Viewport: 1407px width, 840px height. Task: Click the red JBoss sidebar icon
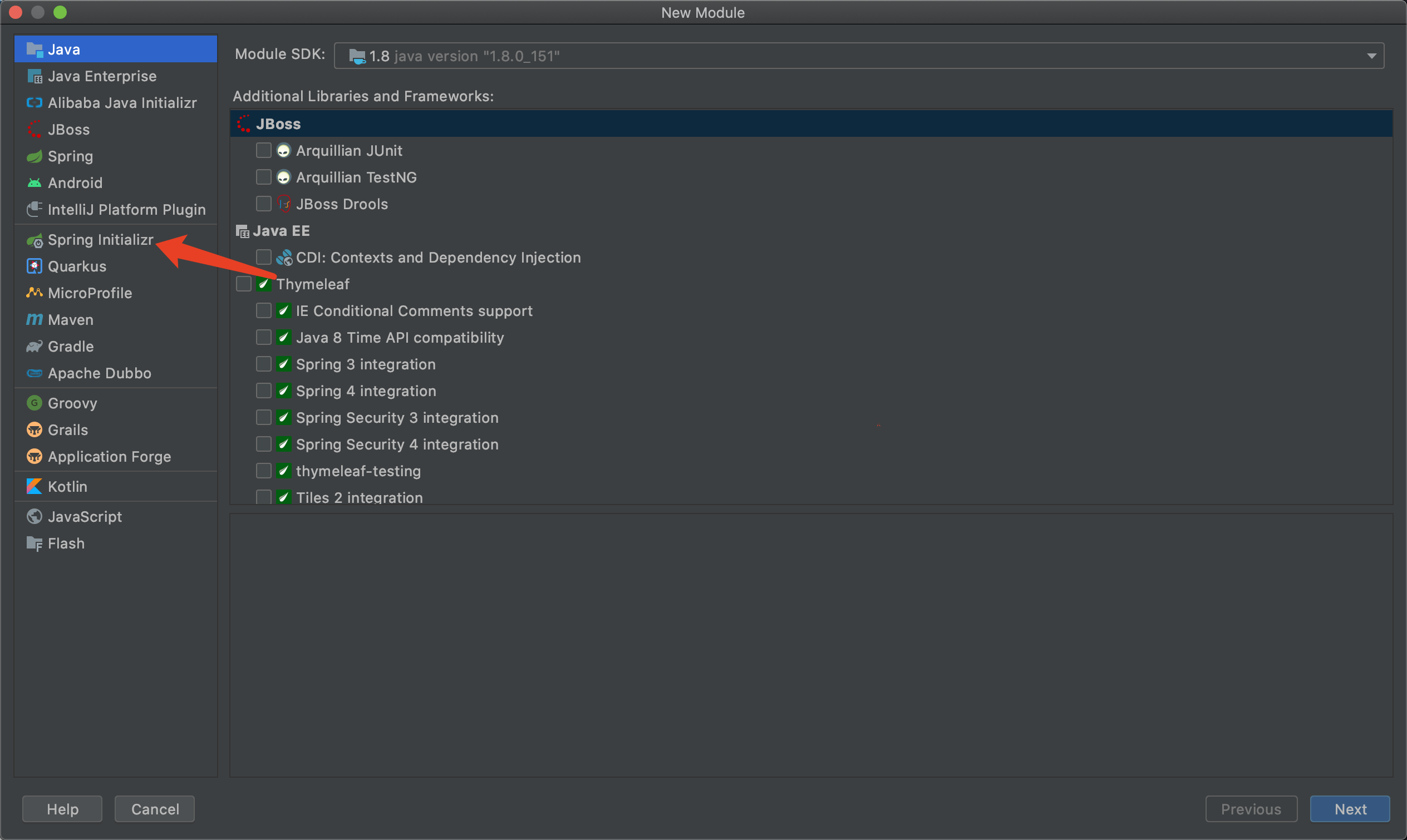[35, 130]
